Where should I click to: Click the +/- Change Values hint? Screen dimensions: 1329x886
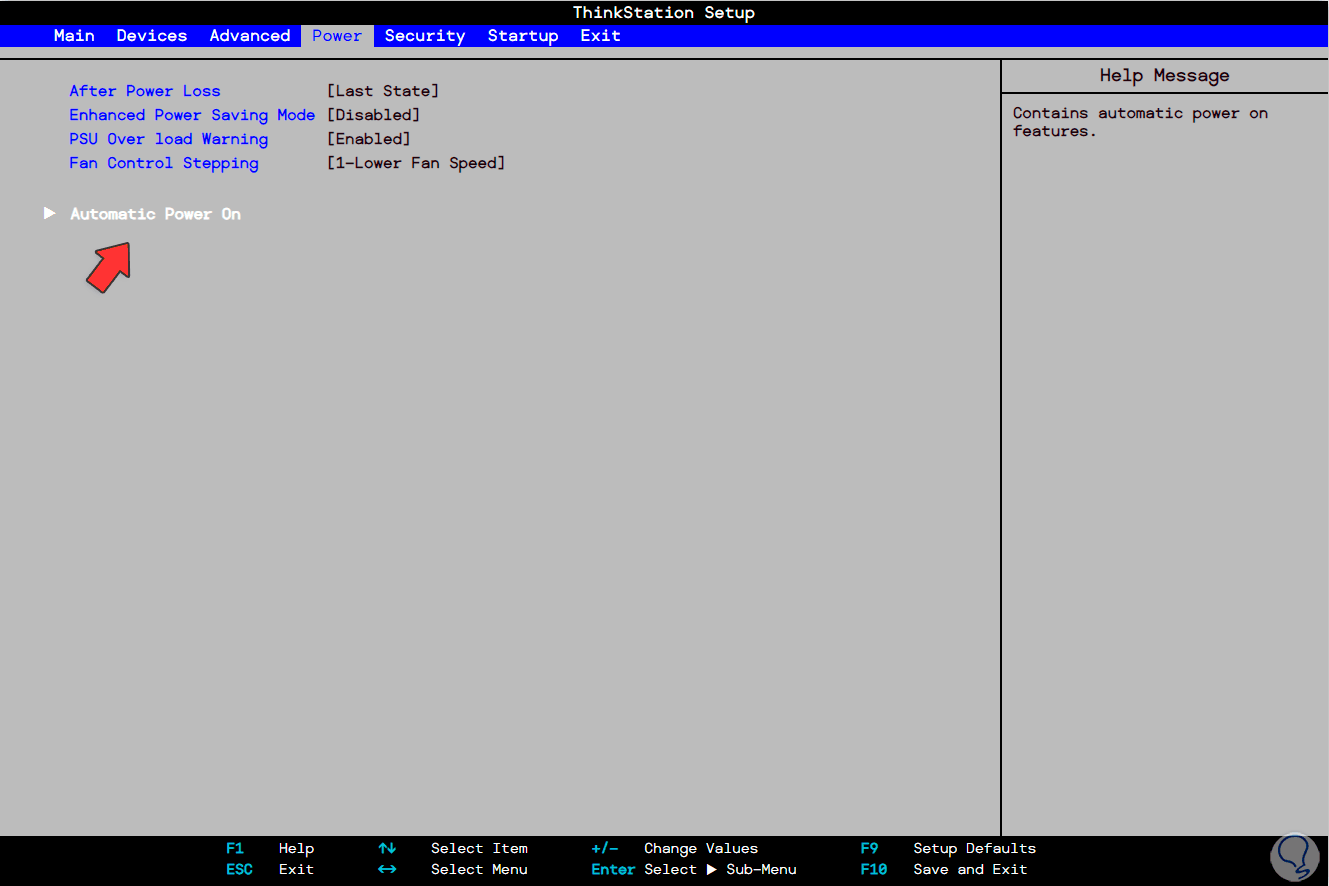tap(675, 849)
